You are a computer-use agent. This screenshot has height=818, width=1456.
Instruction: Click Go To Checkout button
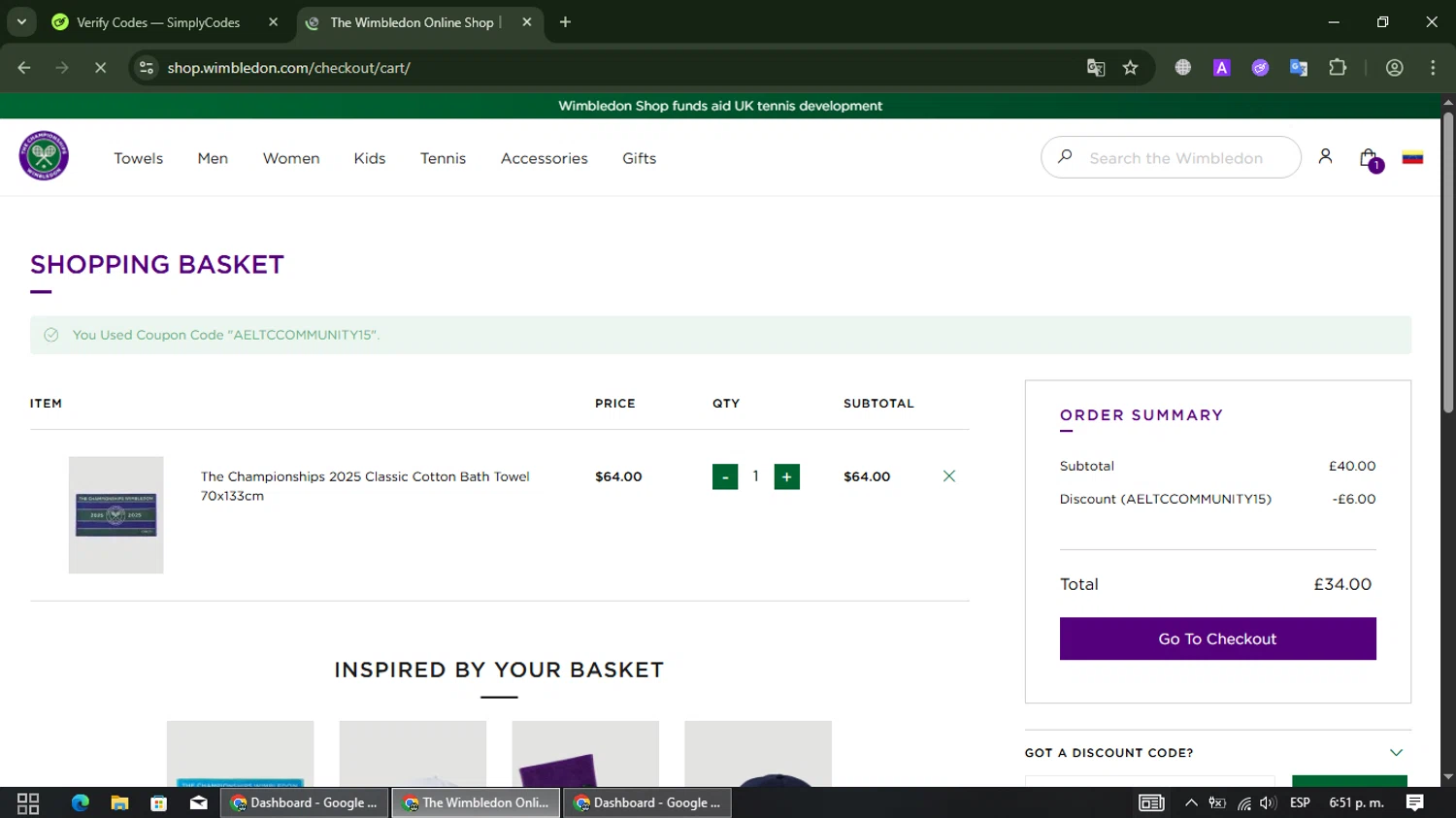click(x=1217, y=638)
